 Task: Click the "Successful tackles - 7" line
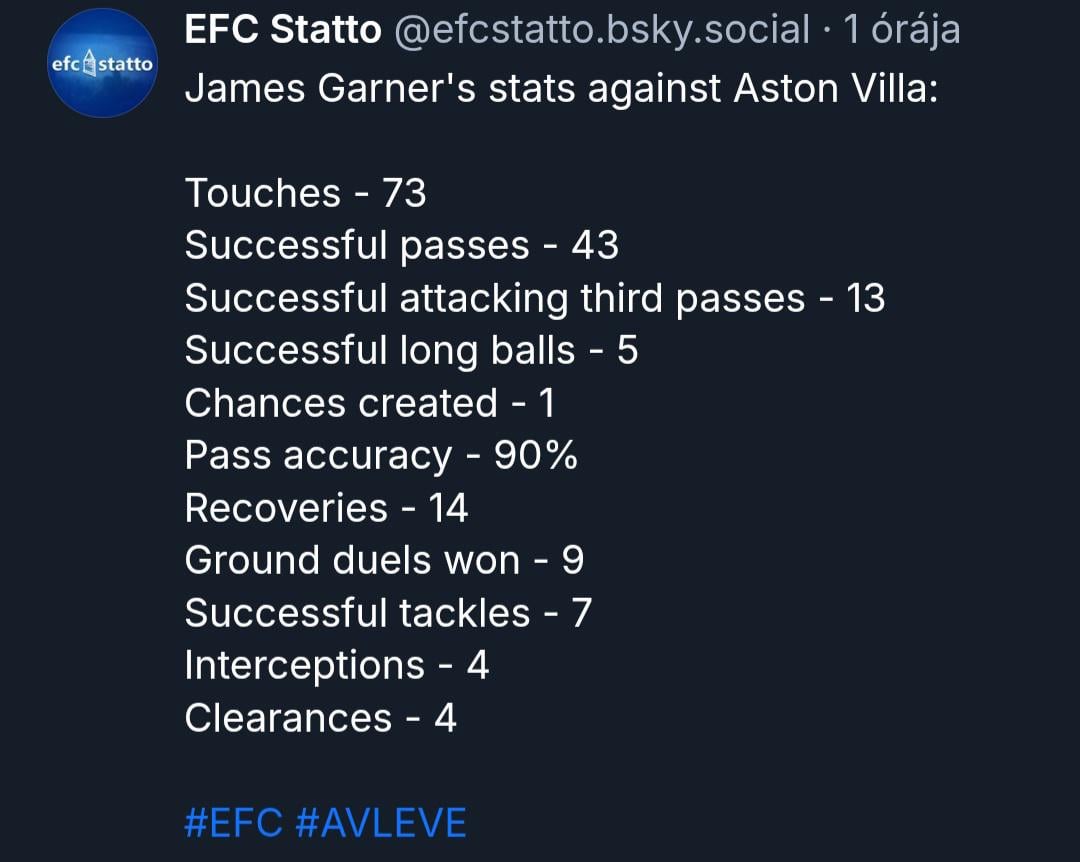click(x=388, y=613)
